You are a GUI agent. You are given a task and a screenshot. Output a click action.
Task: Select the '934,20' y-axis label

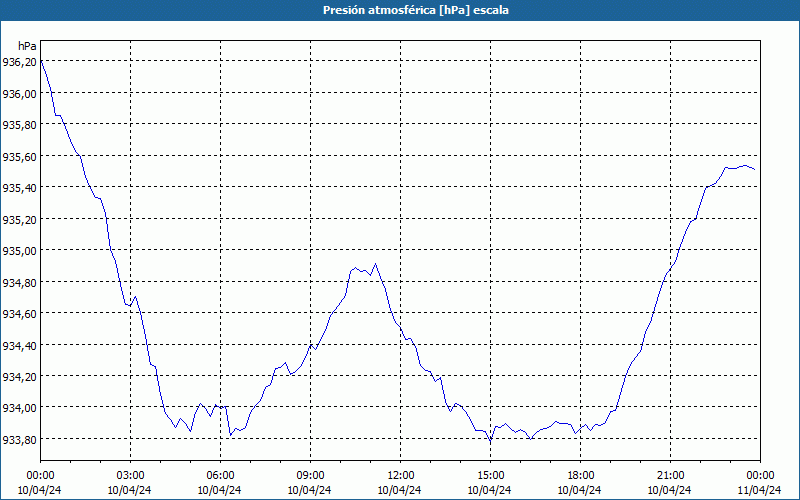pyautogui.click(x=20, y=377)
